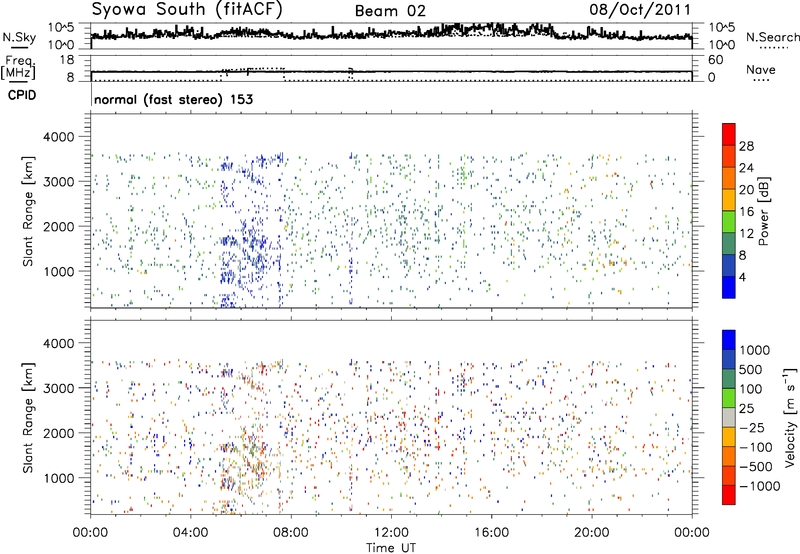The height and width of the screenshot is (554, 800).
Task: Click the 'Freq. [MHz]' axis label
Action: coord(18,68)
